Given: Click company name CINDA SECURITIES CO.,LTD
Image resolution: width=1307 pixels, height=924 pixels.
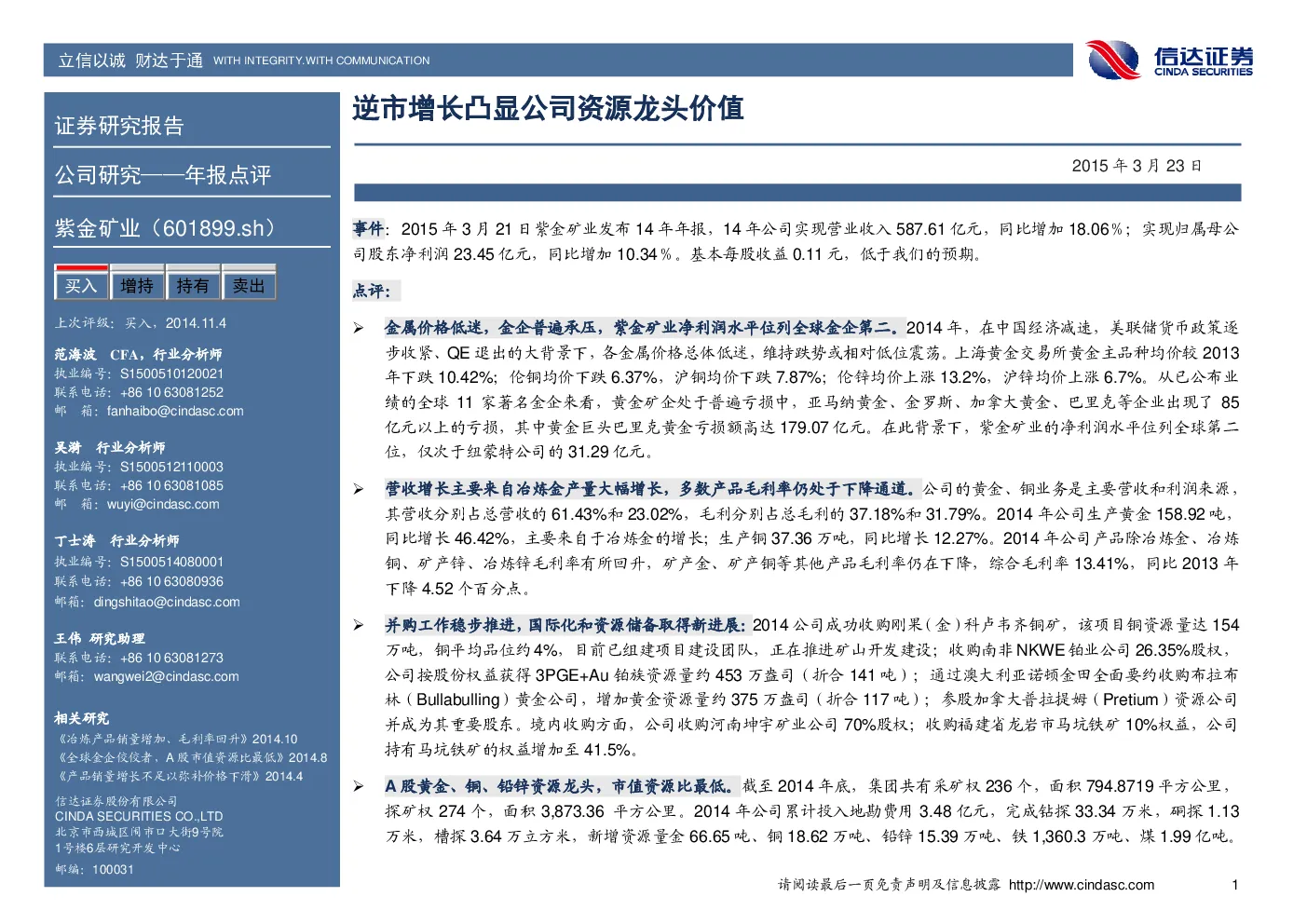Looking at the screenshot, I should (139, 816).
